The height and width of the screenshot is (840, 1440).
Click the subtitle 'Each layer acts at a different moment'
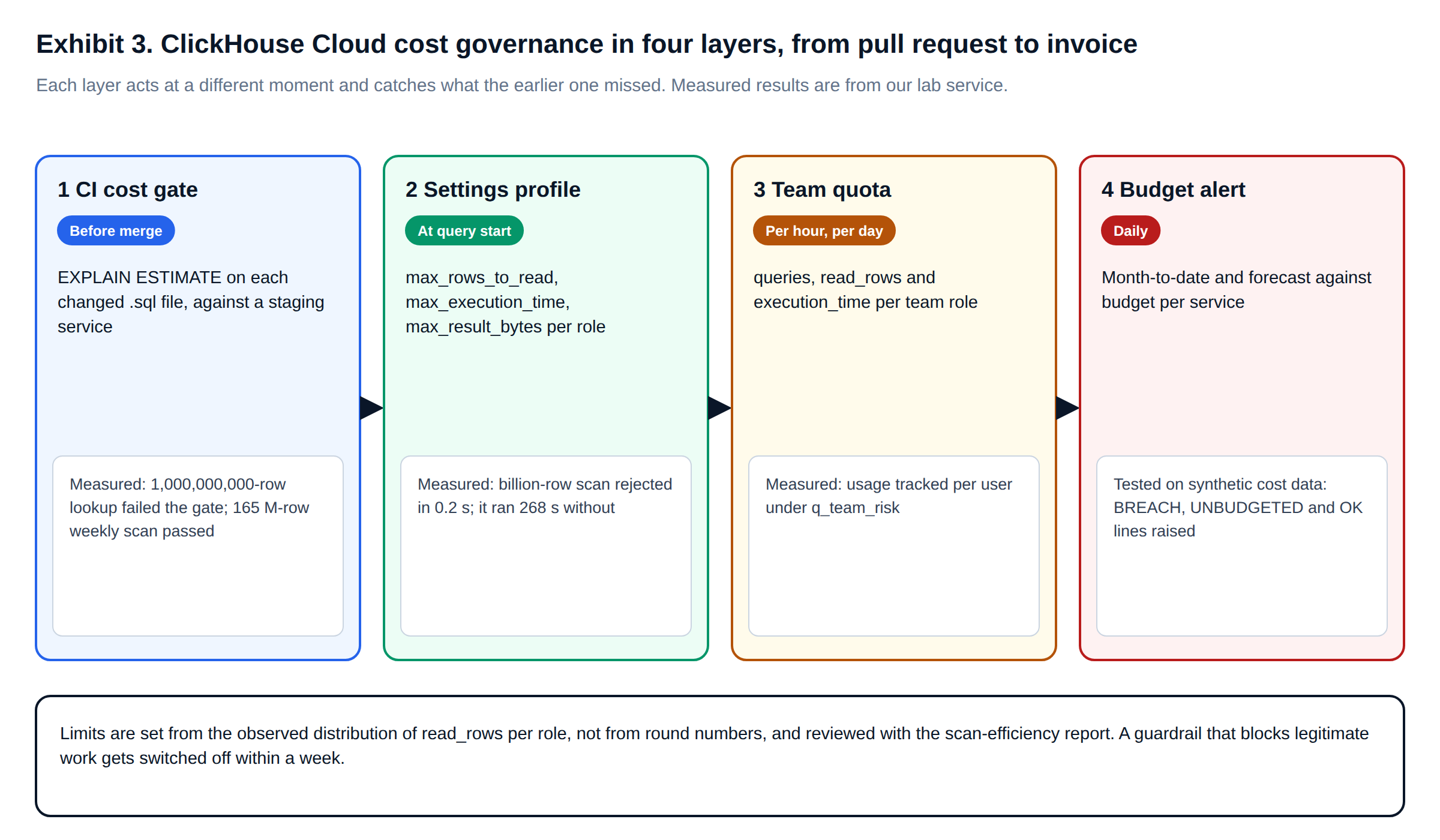pyautogui.click(x=521, y=85)
